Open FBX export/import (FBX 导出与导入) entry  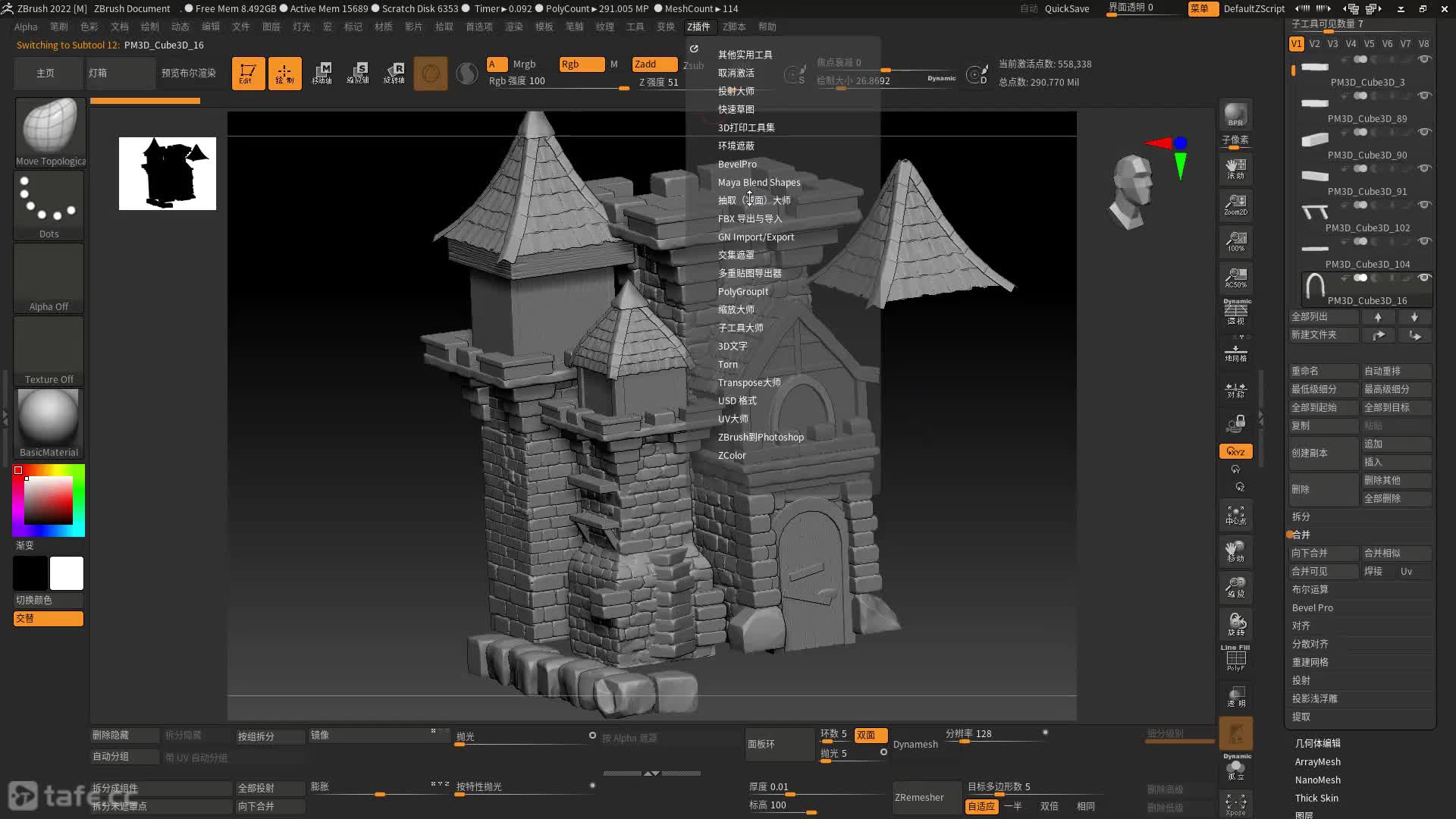[750, 218]
